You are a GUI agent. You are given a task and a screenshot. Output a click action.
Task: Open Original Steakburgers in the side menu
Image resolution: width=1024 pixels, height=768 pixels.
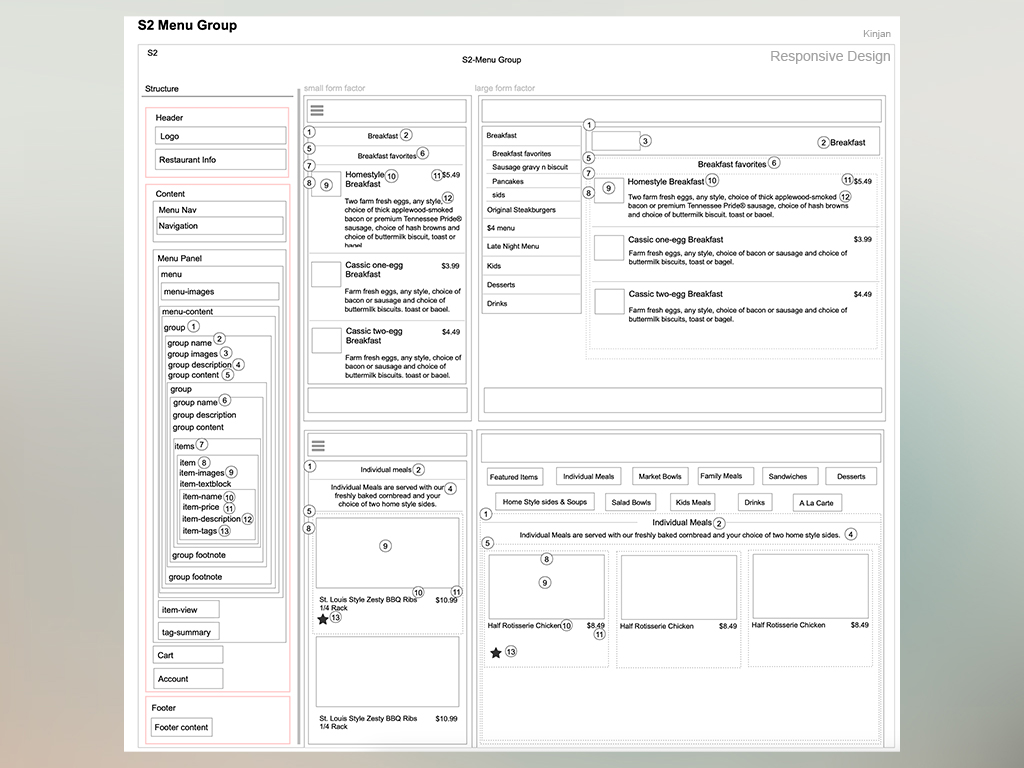pyautogui.click(x=521, y=210)
